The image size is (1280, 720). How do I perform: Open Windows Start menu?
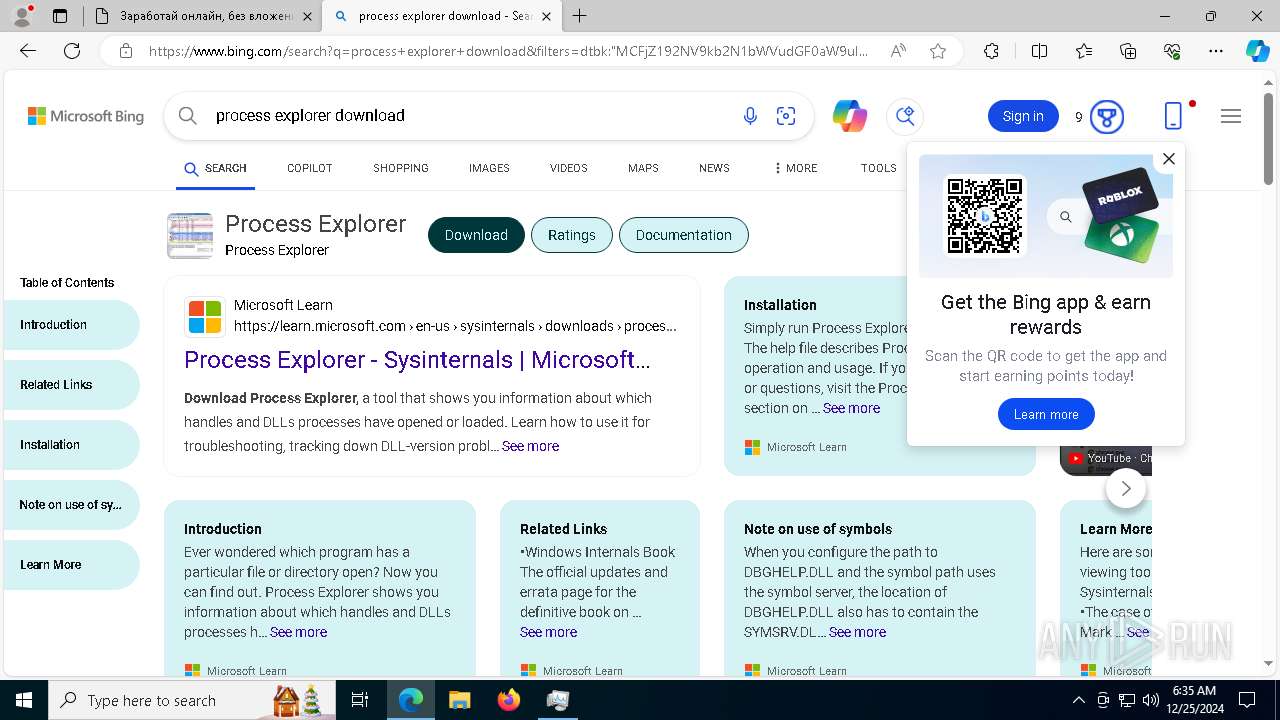point(24,700)
